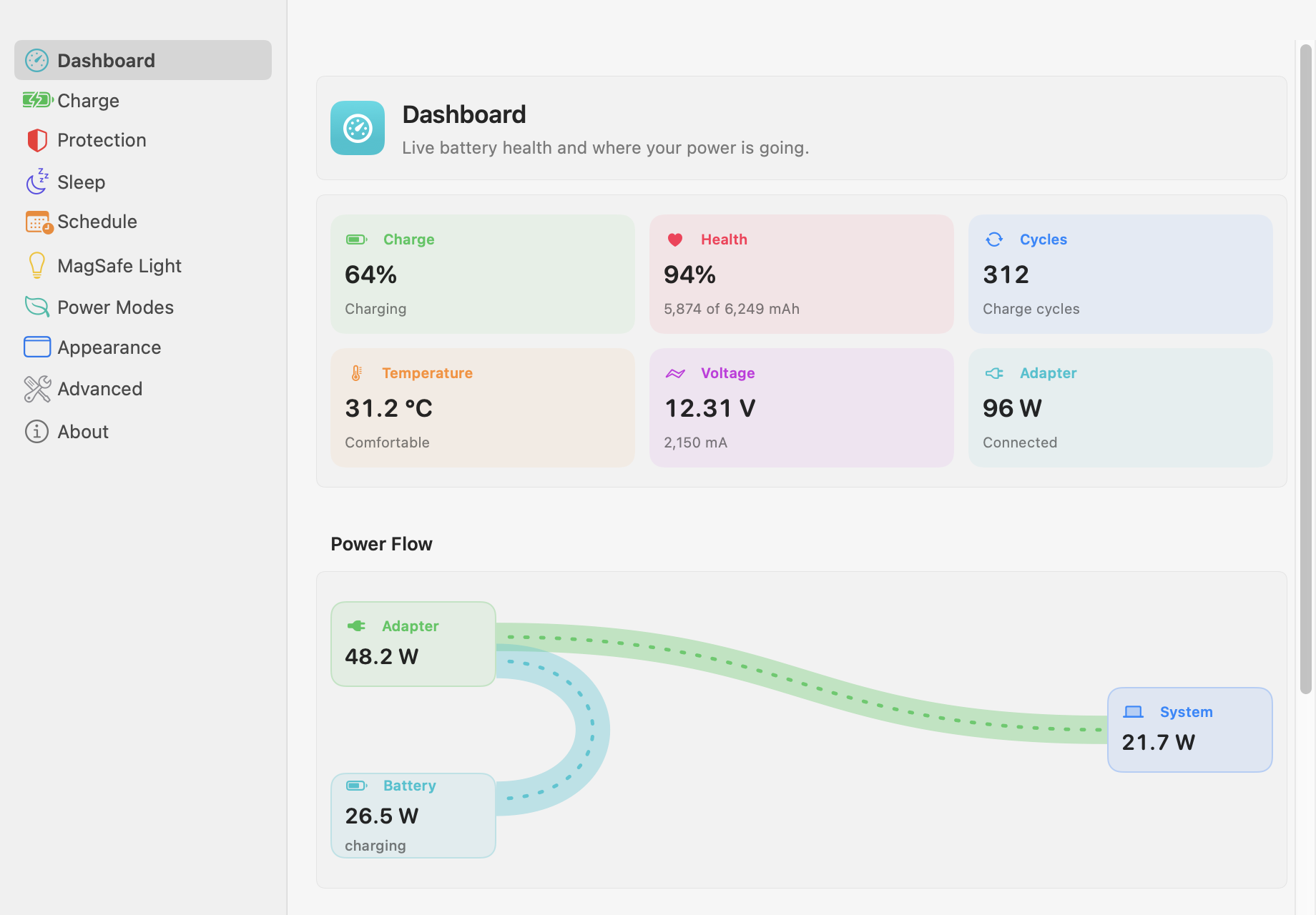Image resolution: width=1316 pixels, height=915 pixels.
Task: Click the battery icon in Power Flow Battery node
Action: tap(357, 786)
